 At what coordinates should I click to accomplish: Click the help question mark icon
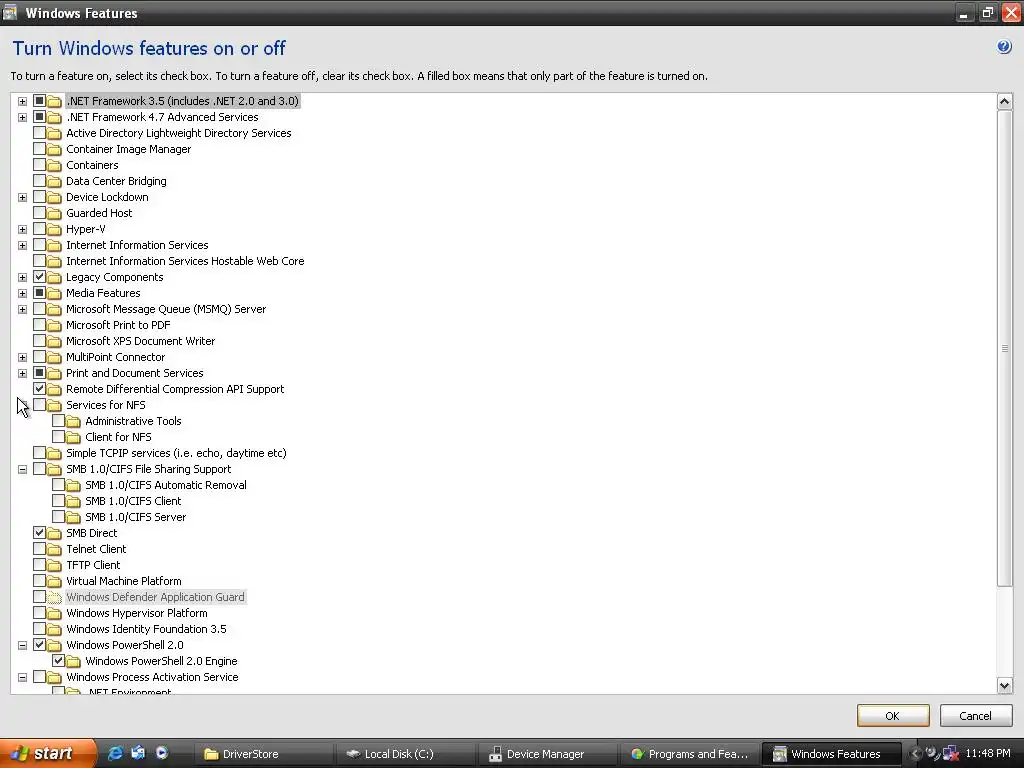coord(1004,47)
